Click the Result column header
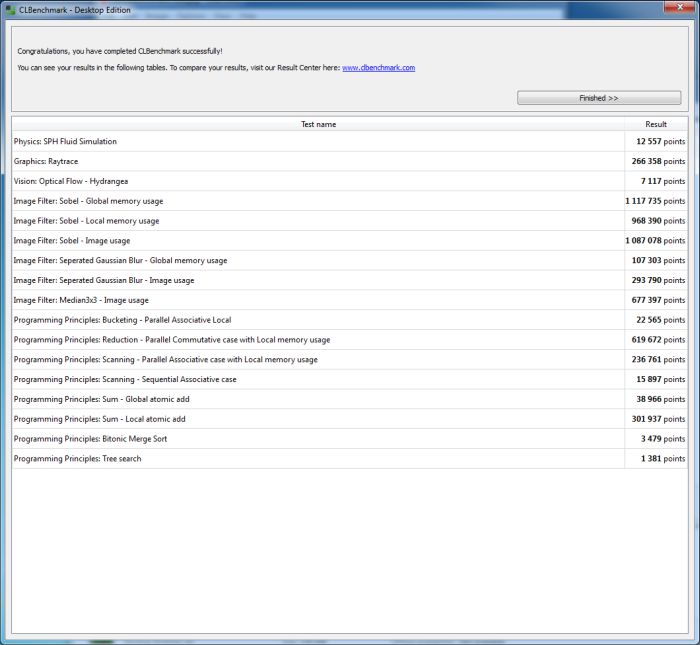Viewport: 700px width, 645px height. [656, 124]
